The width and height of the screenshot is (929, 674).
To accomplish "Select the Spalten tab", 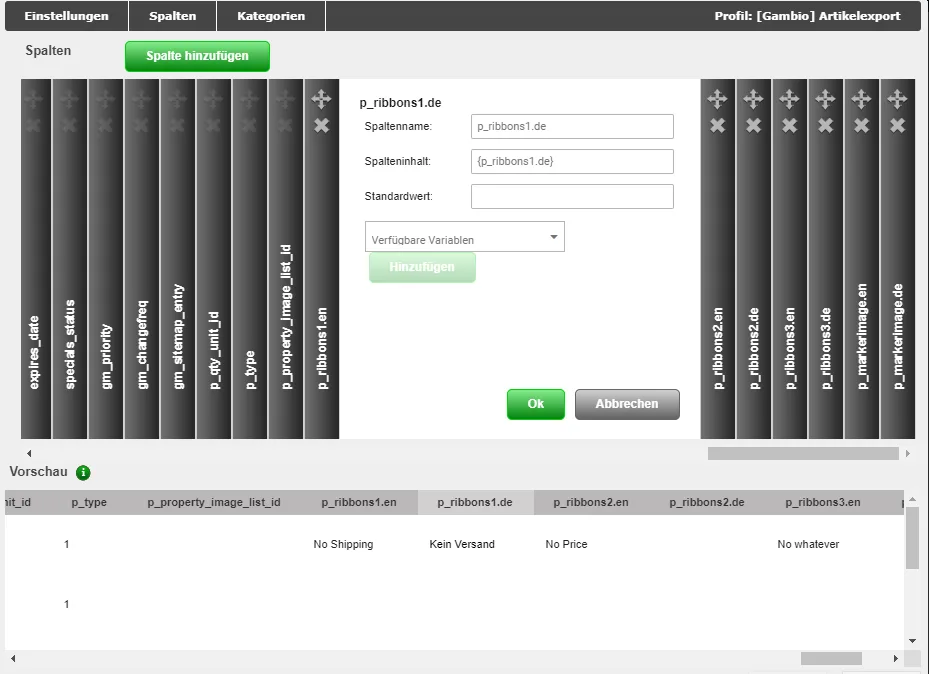I will pos(172,16).
